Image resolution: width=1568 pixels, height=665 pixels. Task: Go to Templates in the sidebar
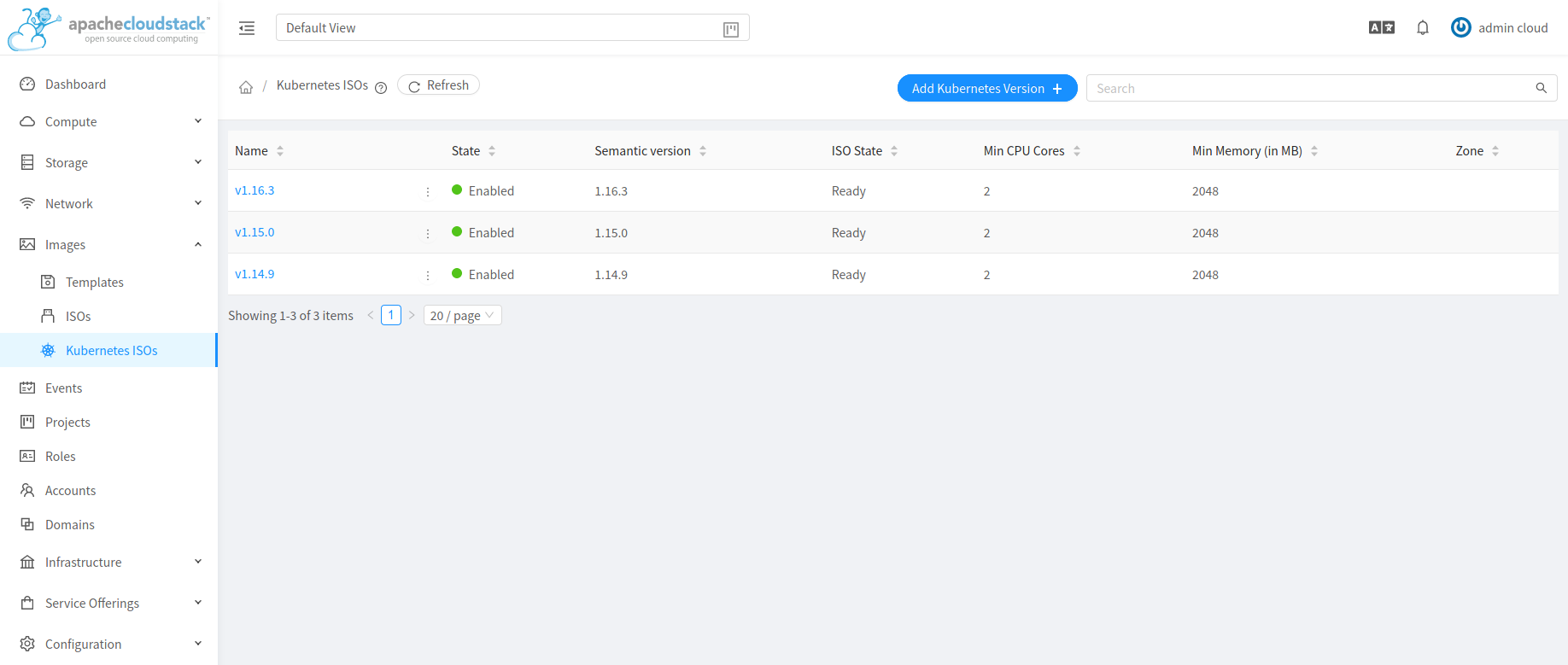pos(94,283)
